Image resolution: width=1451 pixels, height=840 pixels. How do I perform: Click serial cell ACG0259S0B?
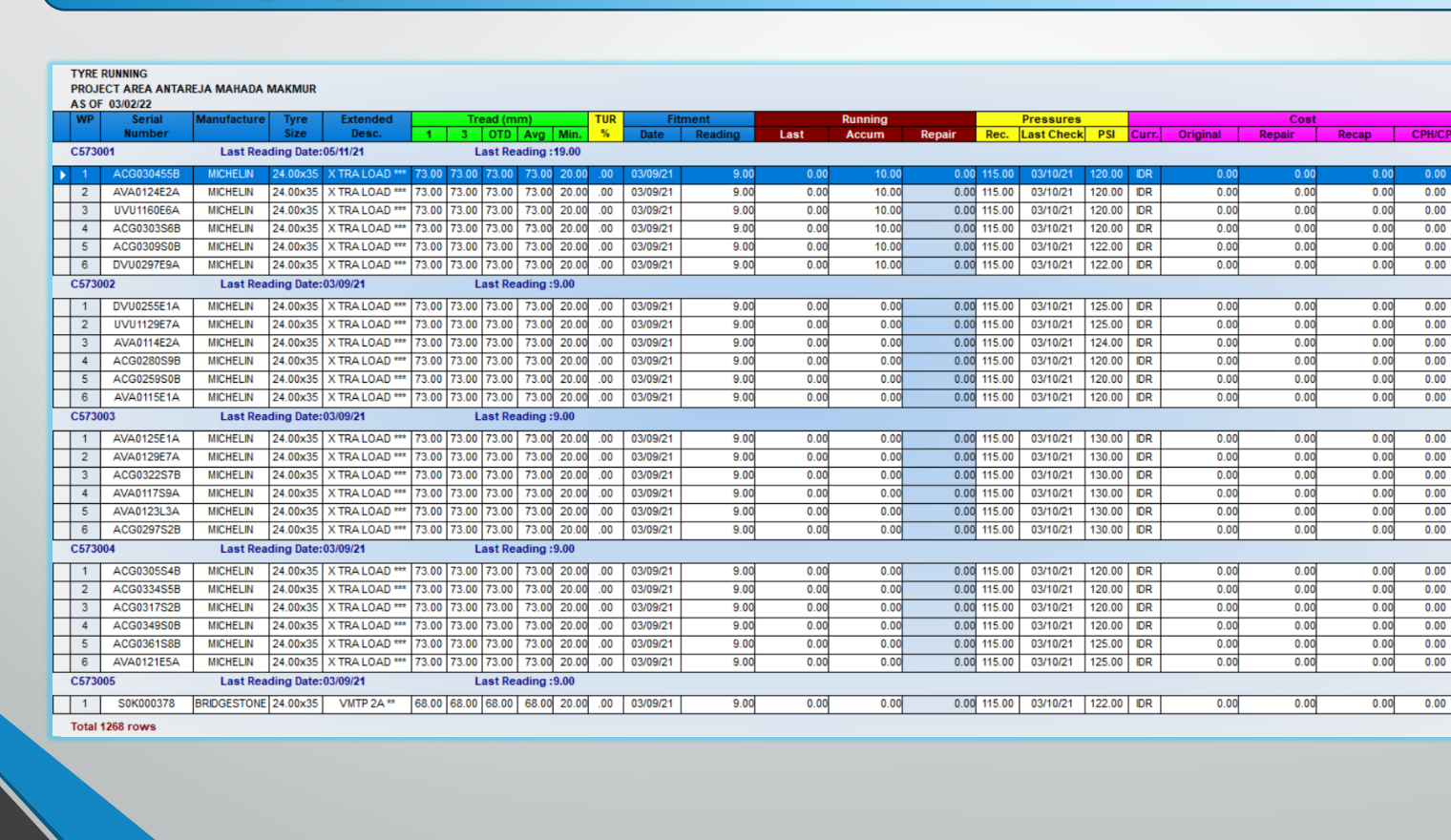tap(146, 380)
